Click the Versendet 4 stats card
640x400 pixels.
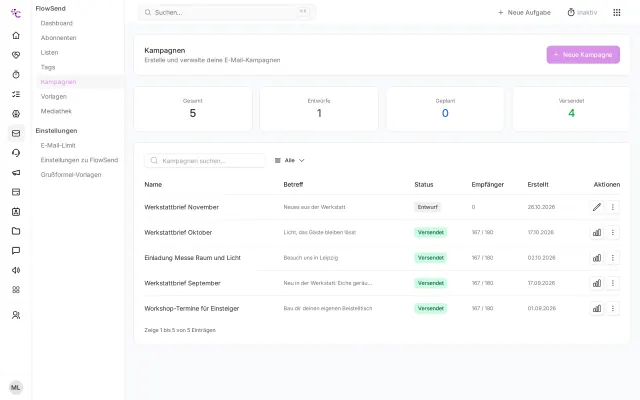tap(571, 109)
